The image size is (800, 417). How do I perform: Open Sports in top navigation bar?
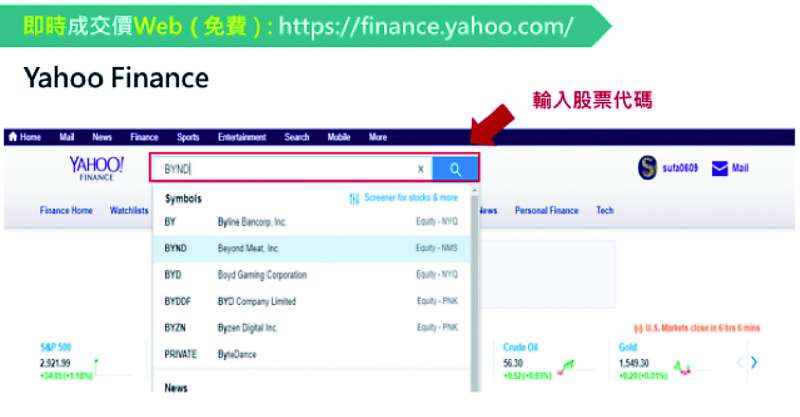click(x=188, y=137)
